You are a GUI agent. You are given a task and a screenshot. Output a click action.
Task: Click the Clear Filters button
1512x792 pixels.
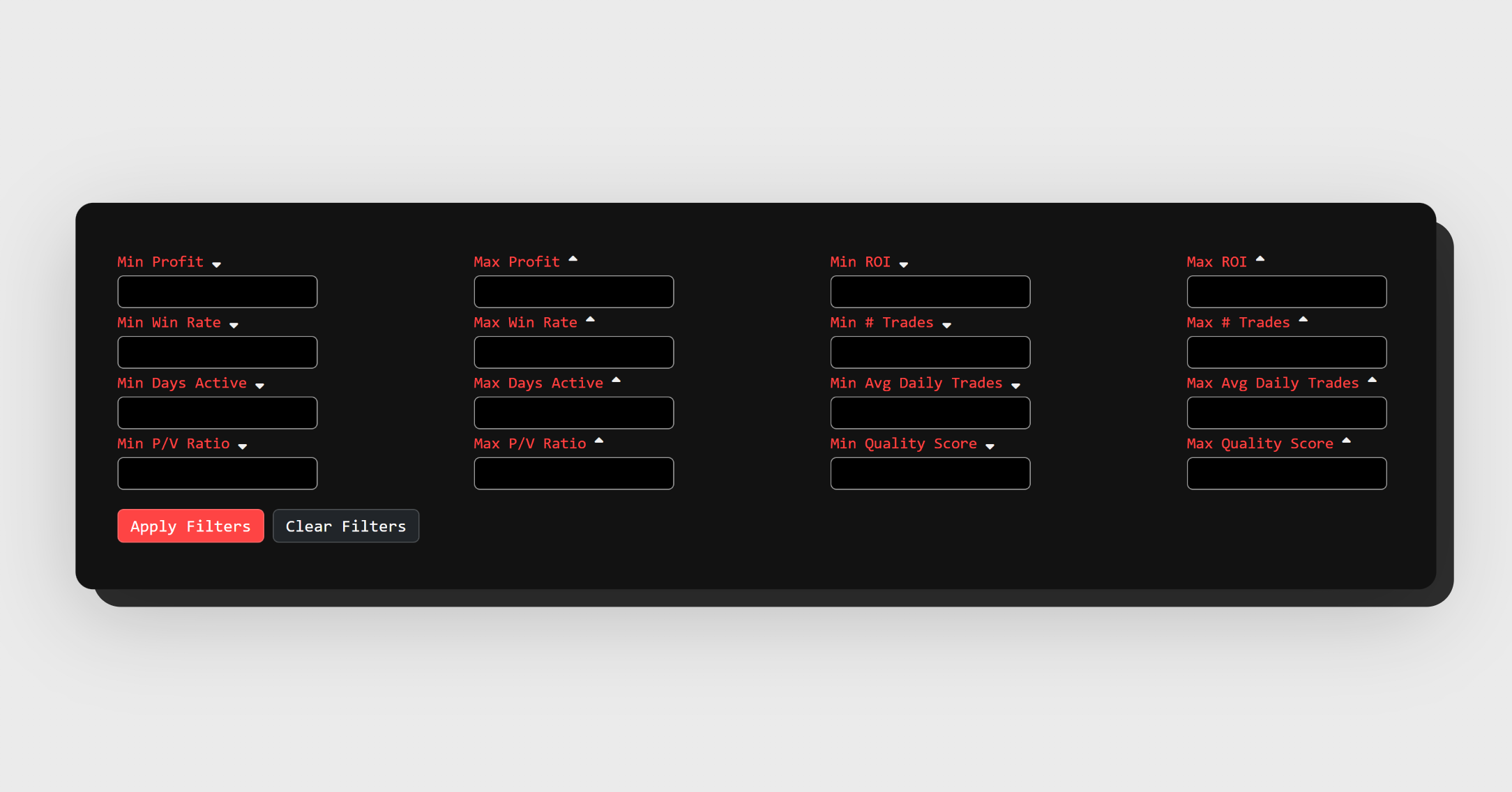tap(346, 526)
